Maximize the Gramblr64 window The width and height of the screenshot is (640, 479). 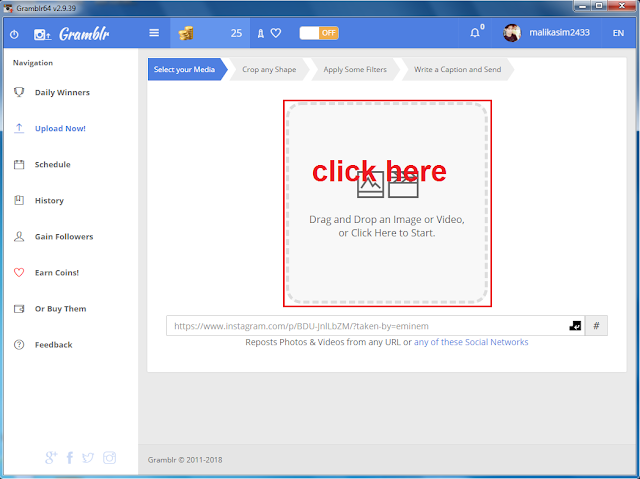click(599, 6)
